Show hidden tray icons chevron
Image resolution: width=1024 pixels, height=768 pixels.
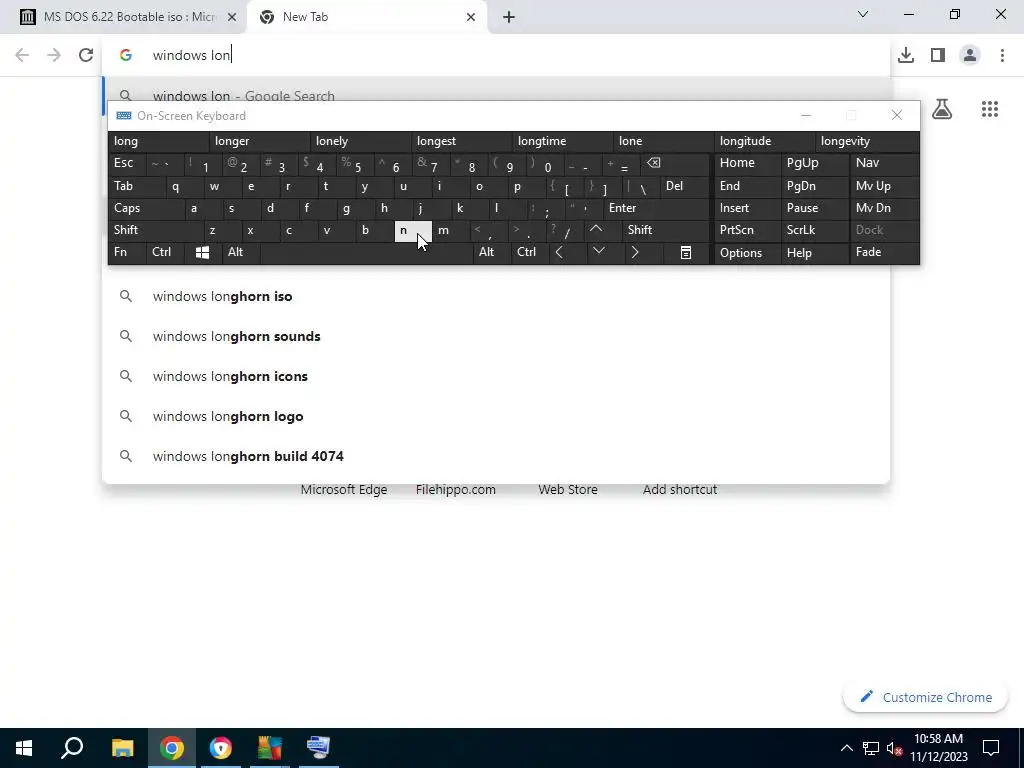tap(846, 748)
